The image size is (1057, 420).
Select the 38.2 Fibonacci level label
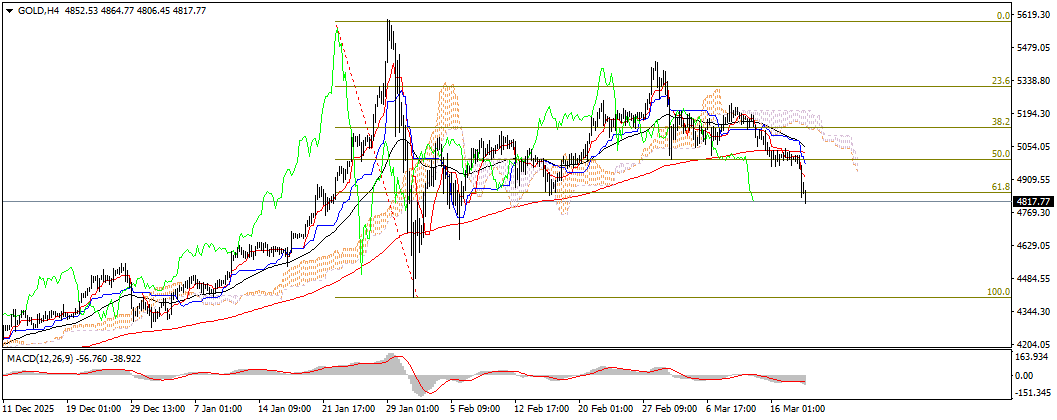point(1002,122)
